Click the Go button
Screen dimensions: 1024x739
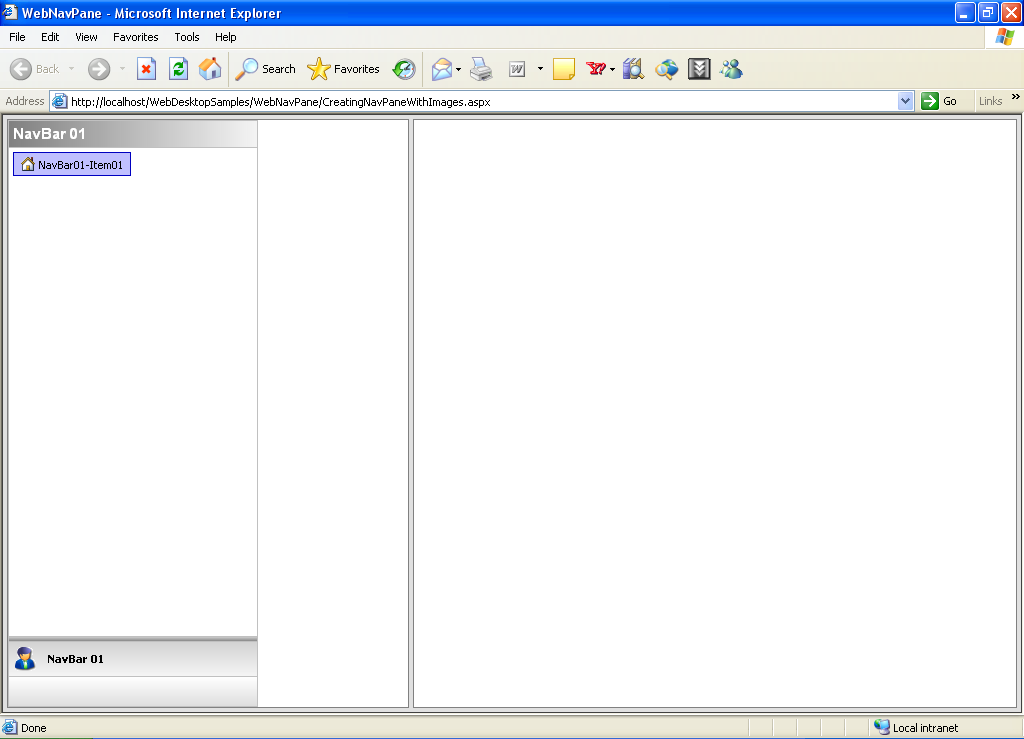[940, 101]
